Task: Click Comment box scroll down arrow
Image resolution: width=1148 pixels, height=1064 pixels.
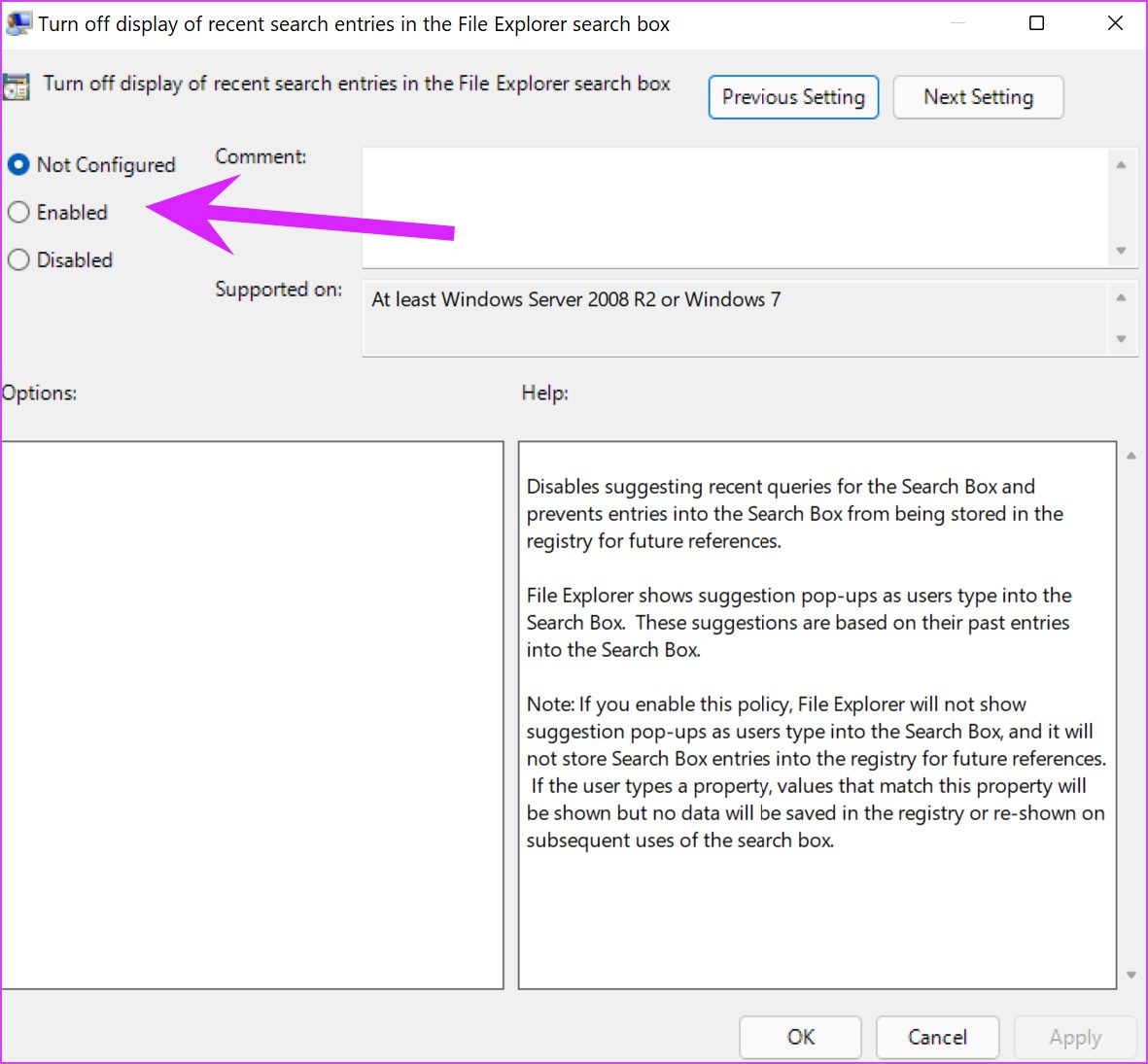Action: click(1121, 251)
